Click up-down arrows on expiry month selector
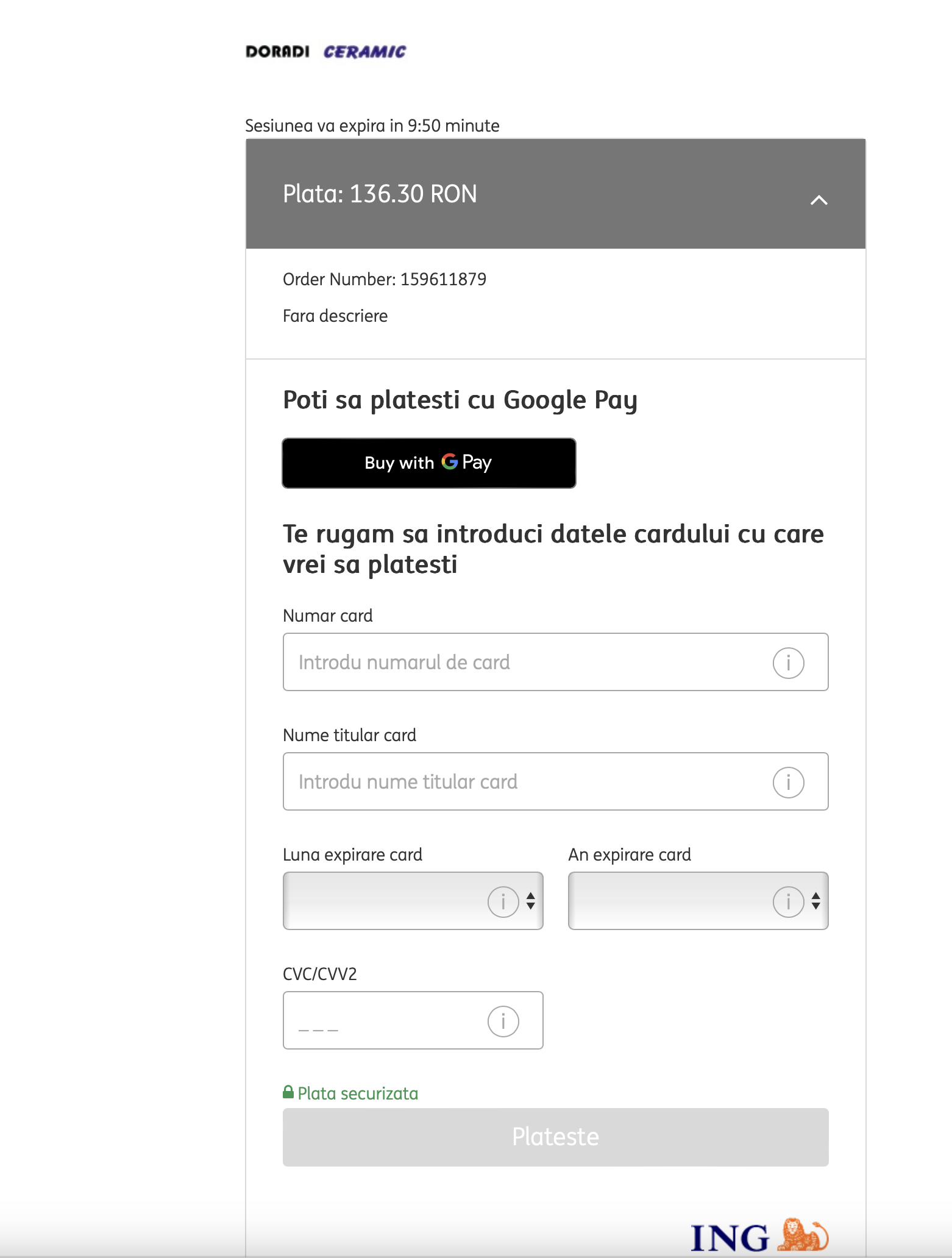Screen dimensions: 952x1258 [531, 901]
